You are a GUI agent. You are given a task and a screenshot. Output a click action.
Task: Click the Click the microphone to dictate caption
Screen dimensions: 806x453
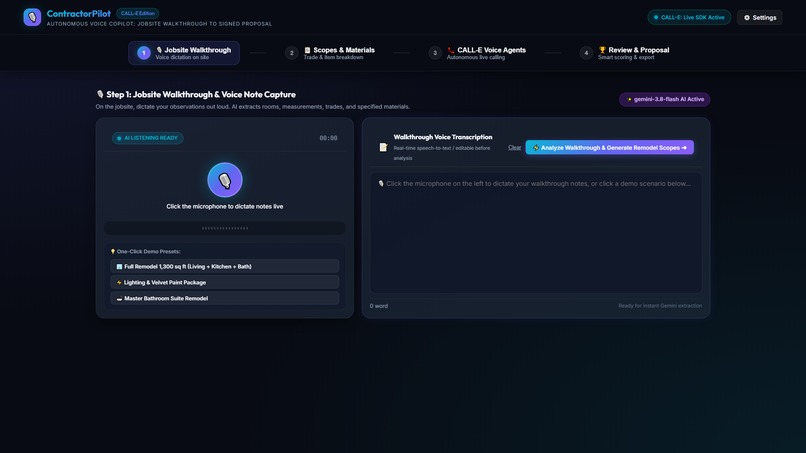coord(225,206)
